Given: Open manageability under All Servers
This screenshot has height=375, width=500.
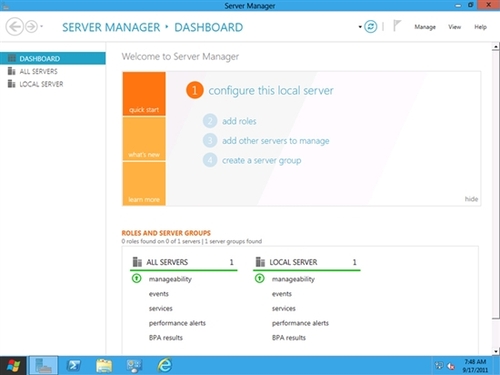Looking at the screenshot, I should [x=170, y=279].
